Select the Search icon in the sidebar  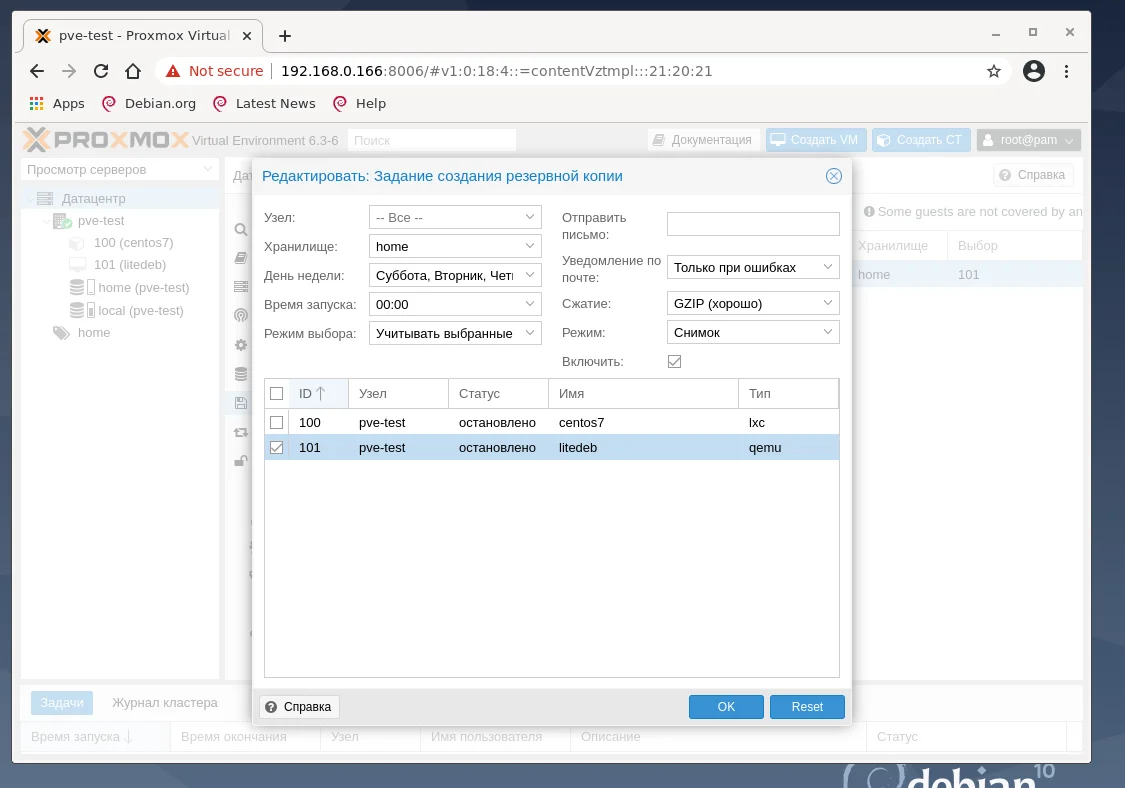click(240, 229)
